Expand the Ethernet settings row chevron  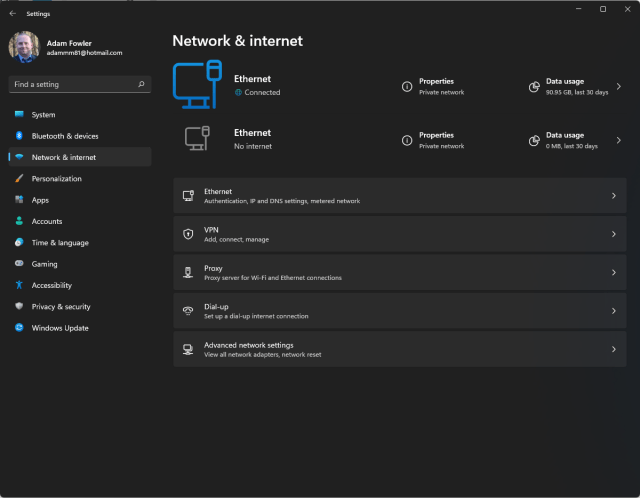coord(613,196)
